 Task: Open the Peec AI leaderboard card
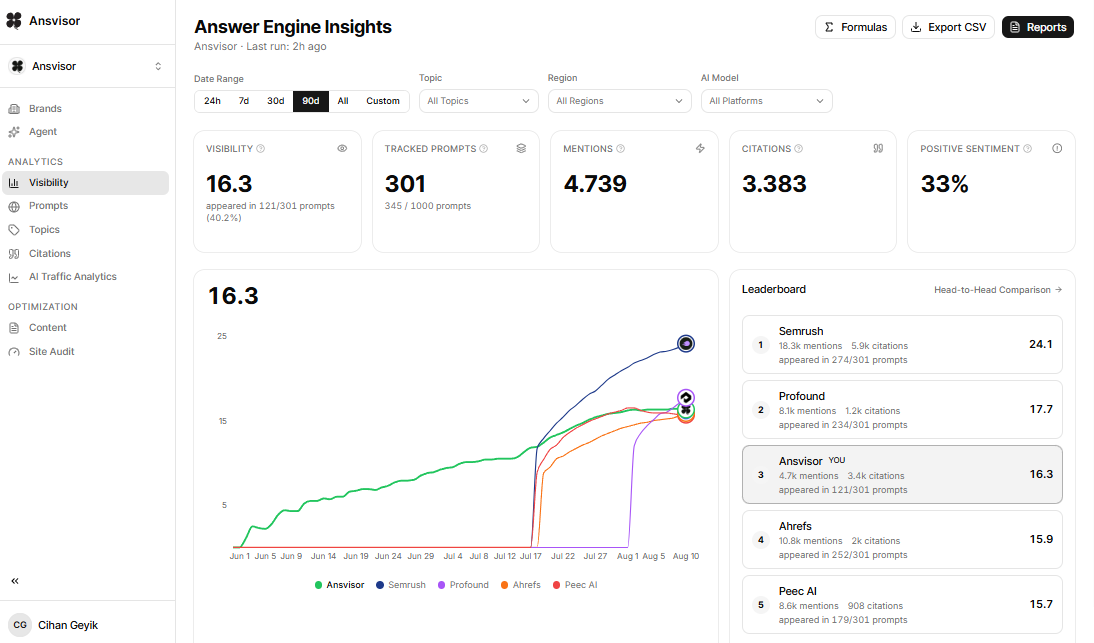click(902, 605)
